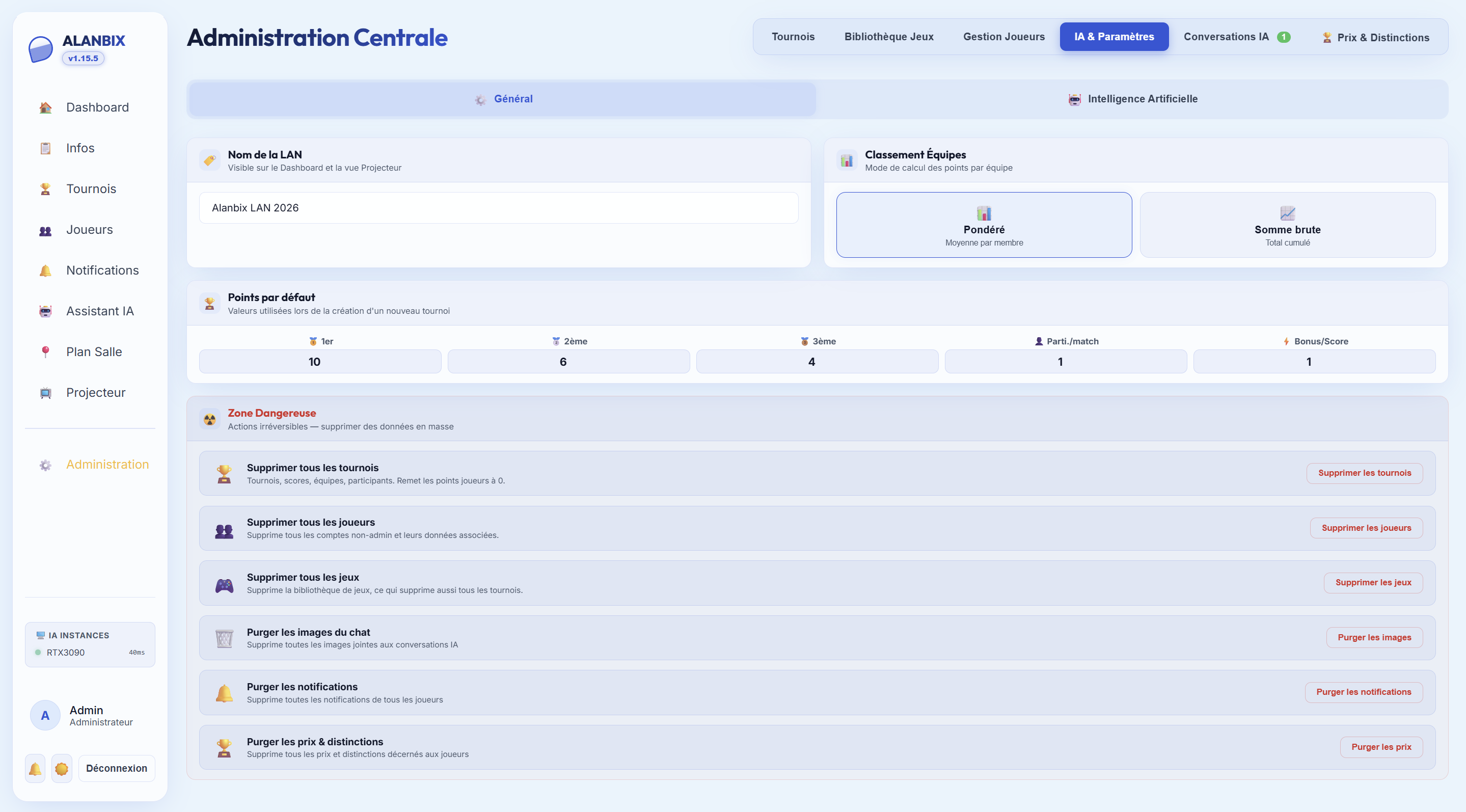The width and height of the screenshot is (1466, 812).
Task: Click the Joueurs people icon in the sidebar
Action: pos(45,230)
